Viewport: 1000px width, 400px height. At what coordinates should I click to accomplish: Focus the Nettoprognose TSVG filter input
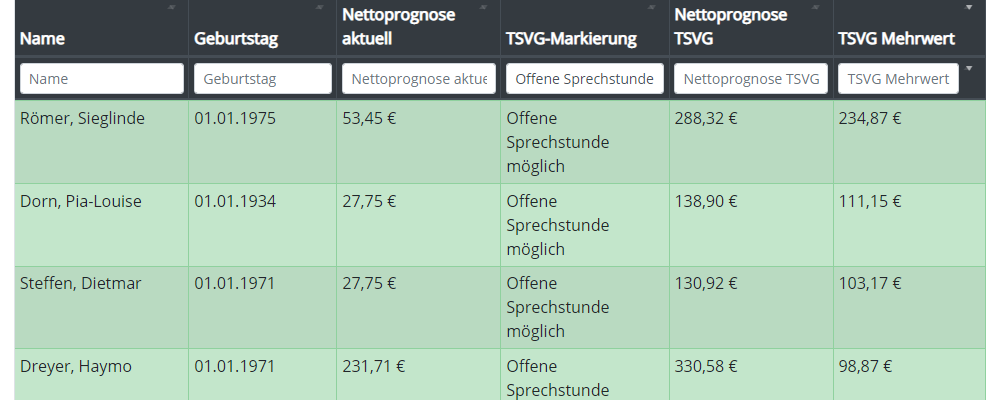coord(751,79)
